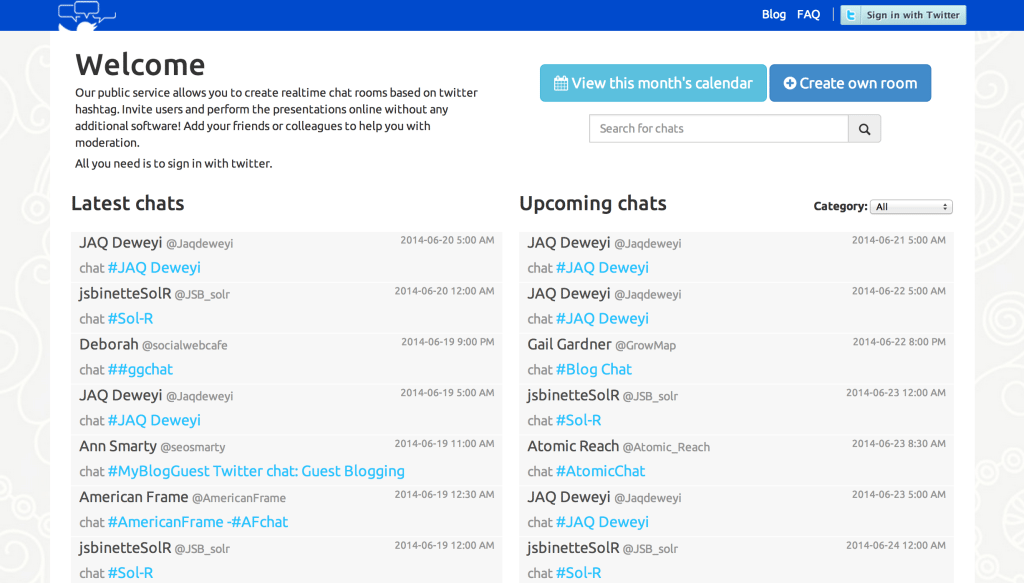Open the Blog menu item

[x=773, y=14]
